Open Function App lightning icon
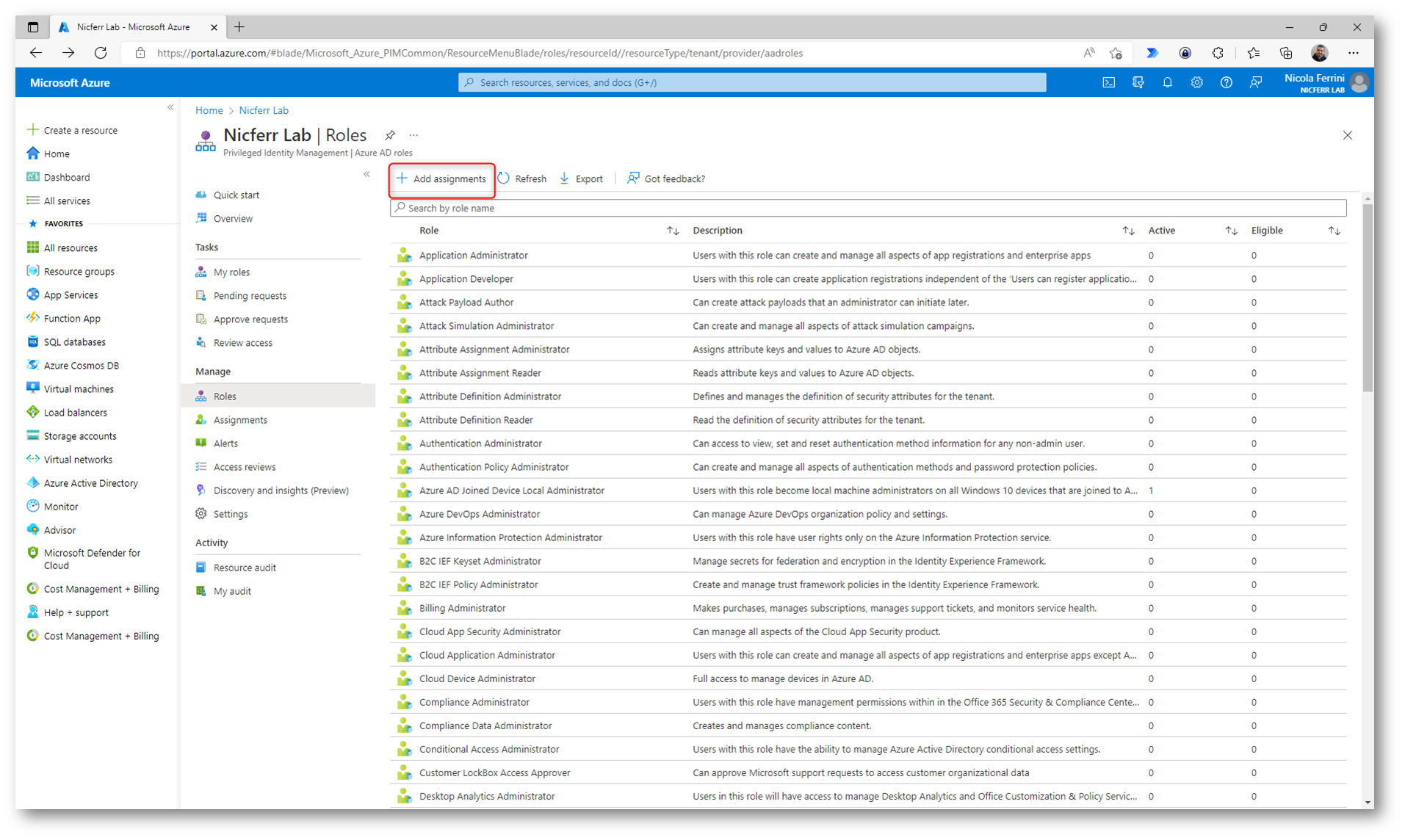1405x840 pixels. [x=32, y=318]
